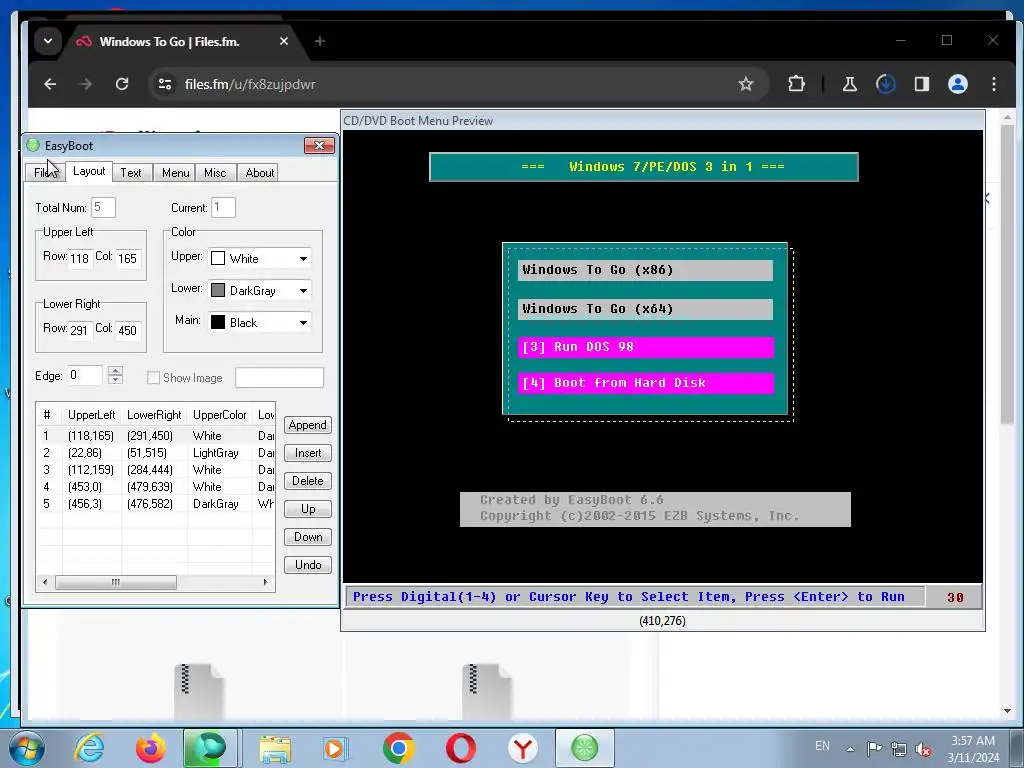The image size is (1024, 768).
Task: Switch to the Menu tab
Action: click(x=175, y=172)
